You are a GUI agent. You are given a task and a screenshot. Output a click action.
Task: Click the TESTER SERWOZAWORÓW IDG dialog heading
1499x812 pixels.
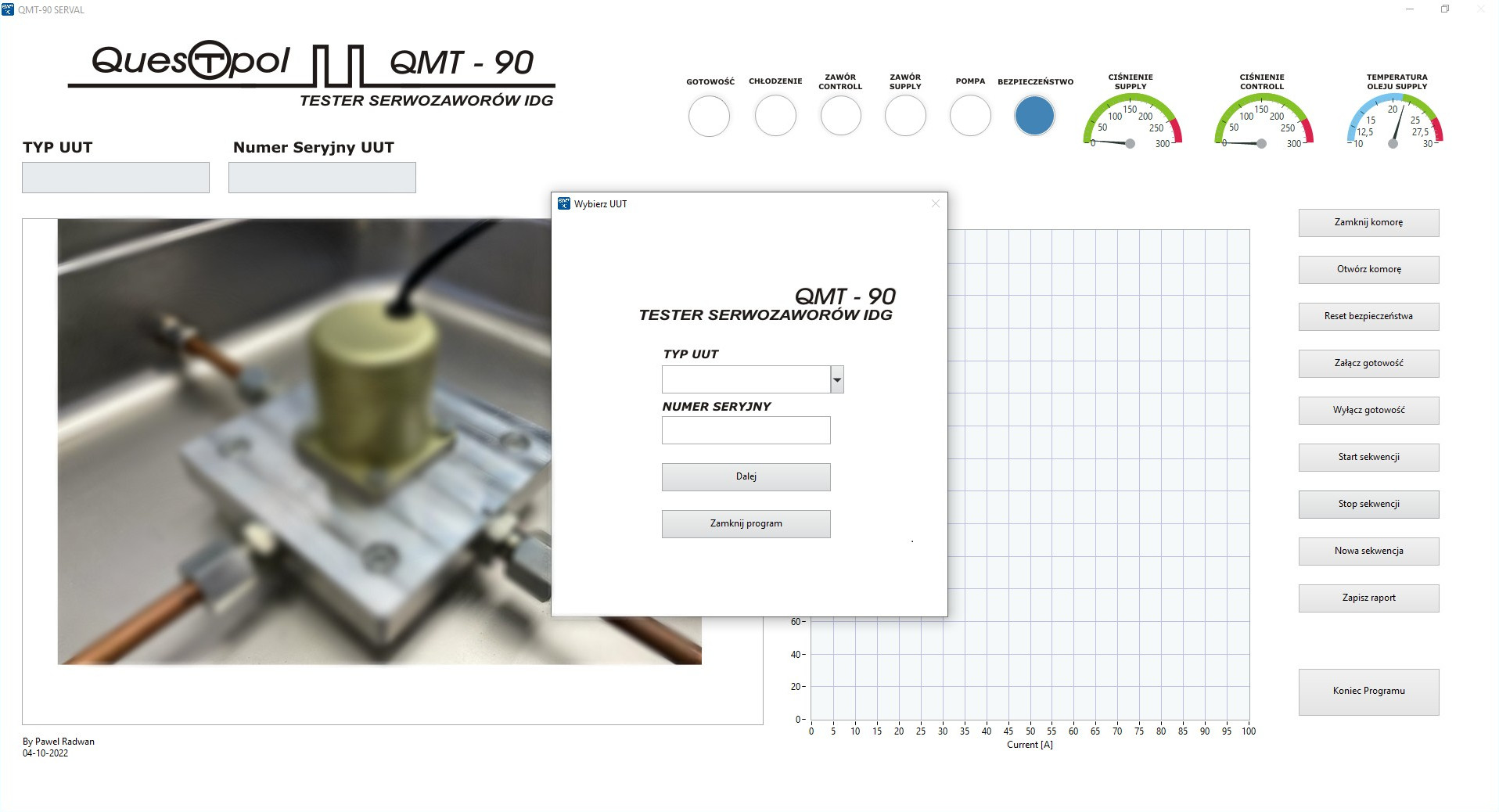click(x=765, y=315)
